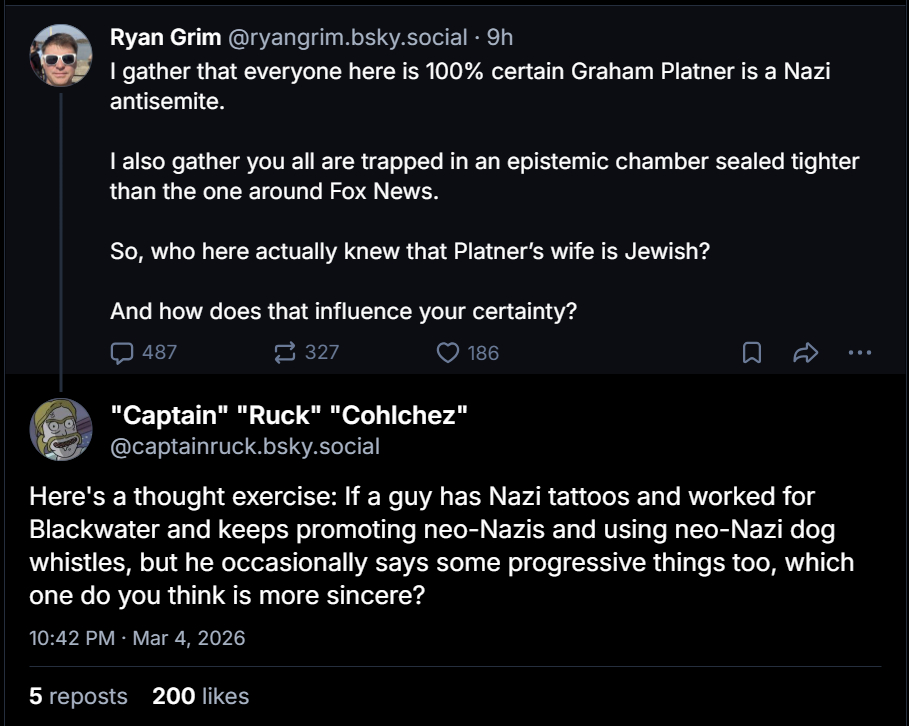The image size is (909, 726).
Task: Click the 186 likes count
Action: click(483, 352)
